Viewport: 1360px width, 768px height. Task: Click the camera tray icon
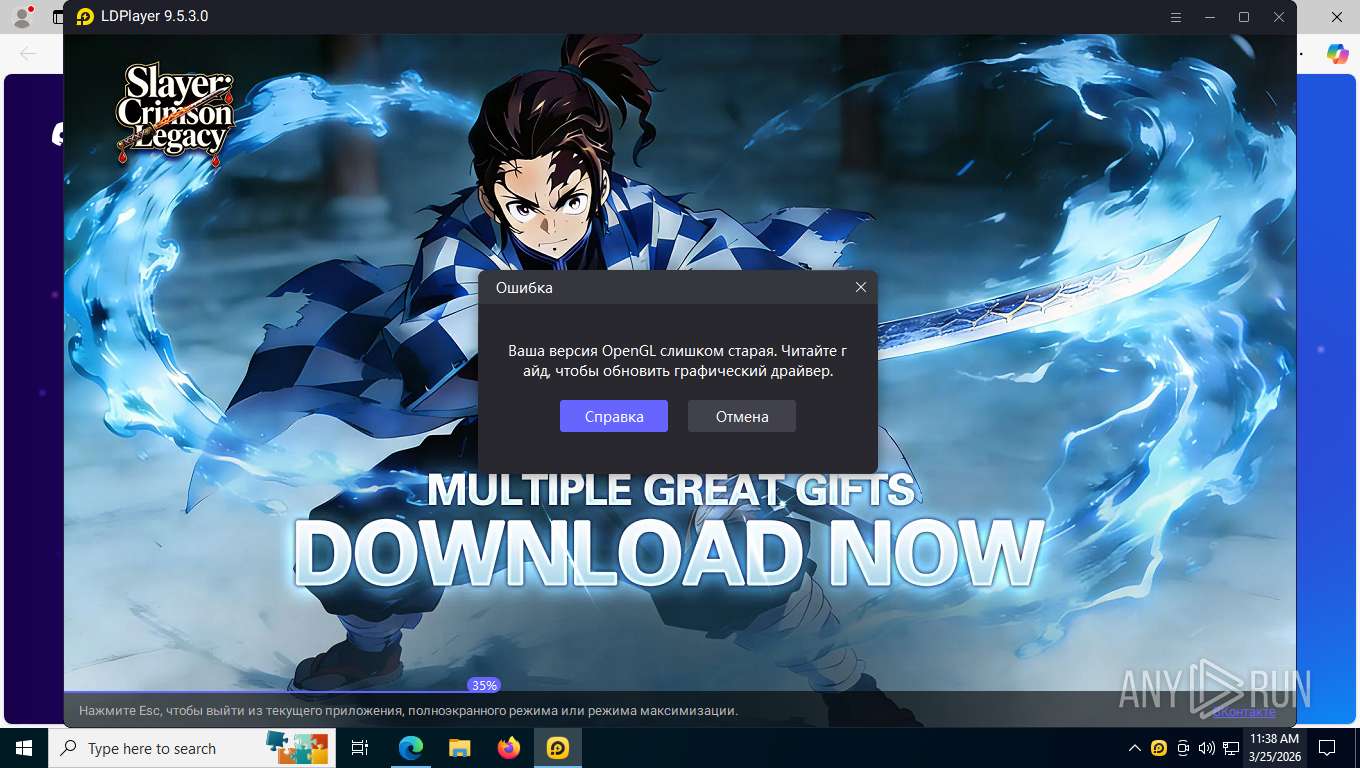(1183, 748)
